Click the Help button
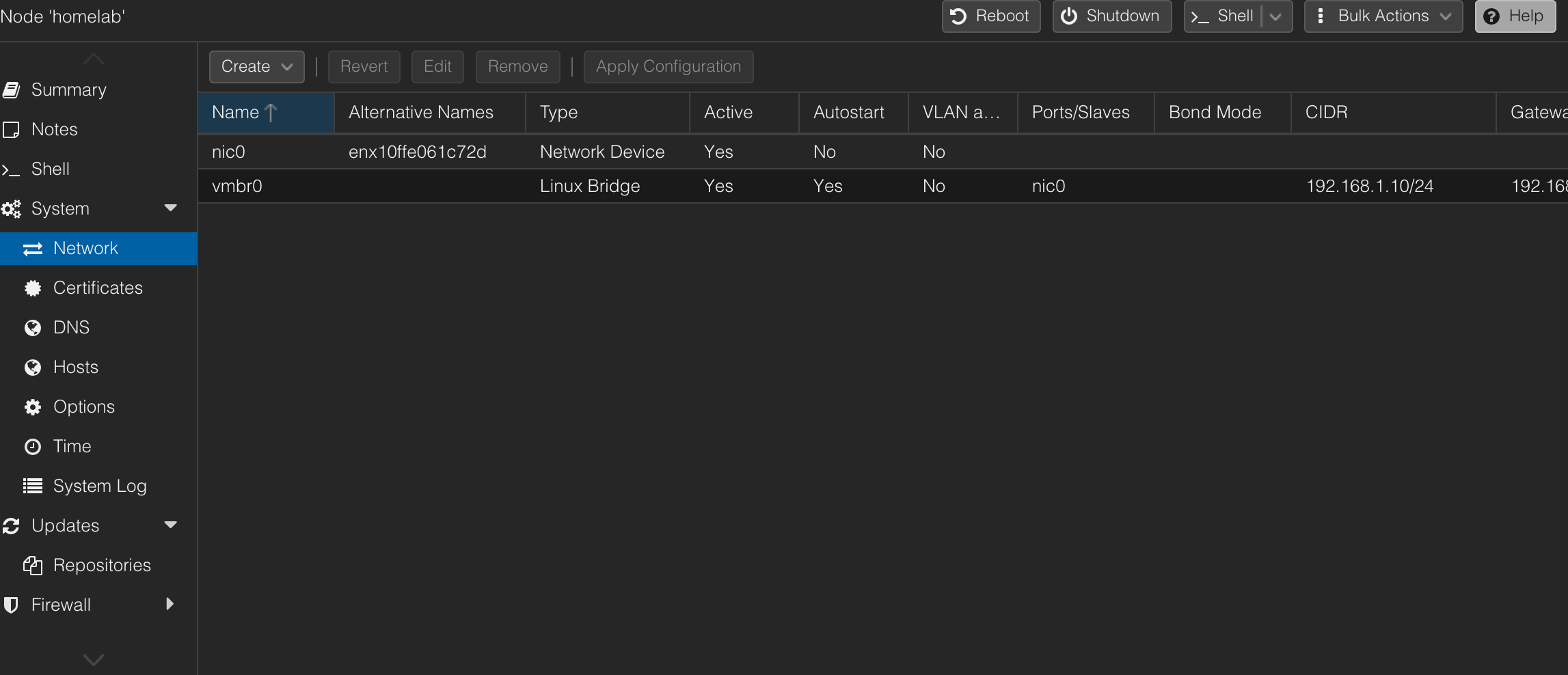1568x675 pixels. (x=1515, y=16)
